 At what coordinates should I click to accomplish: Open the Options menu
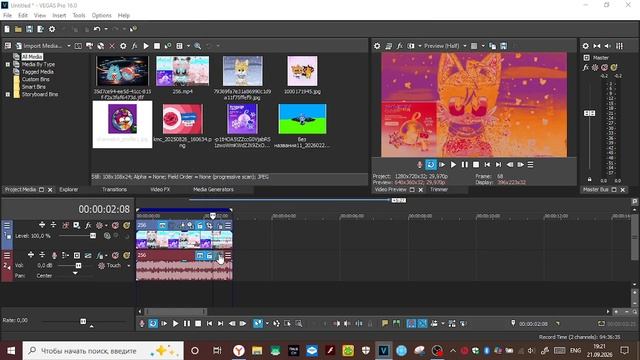(101, 16)
